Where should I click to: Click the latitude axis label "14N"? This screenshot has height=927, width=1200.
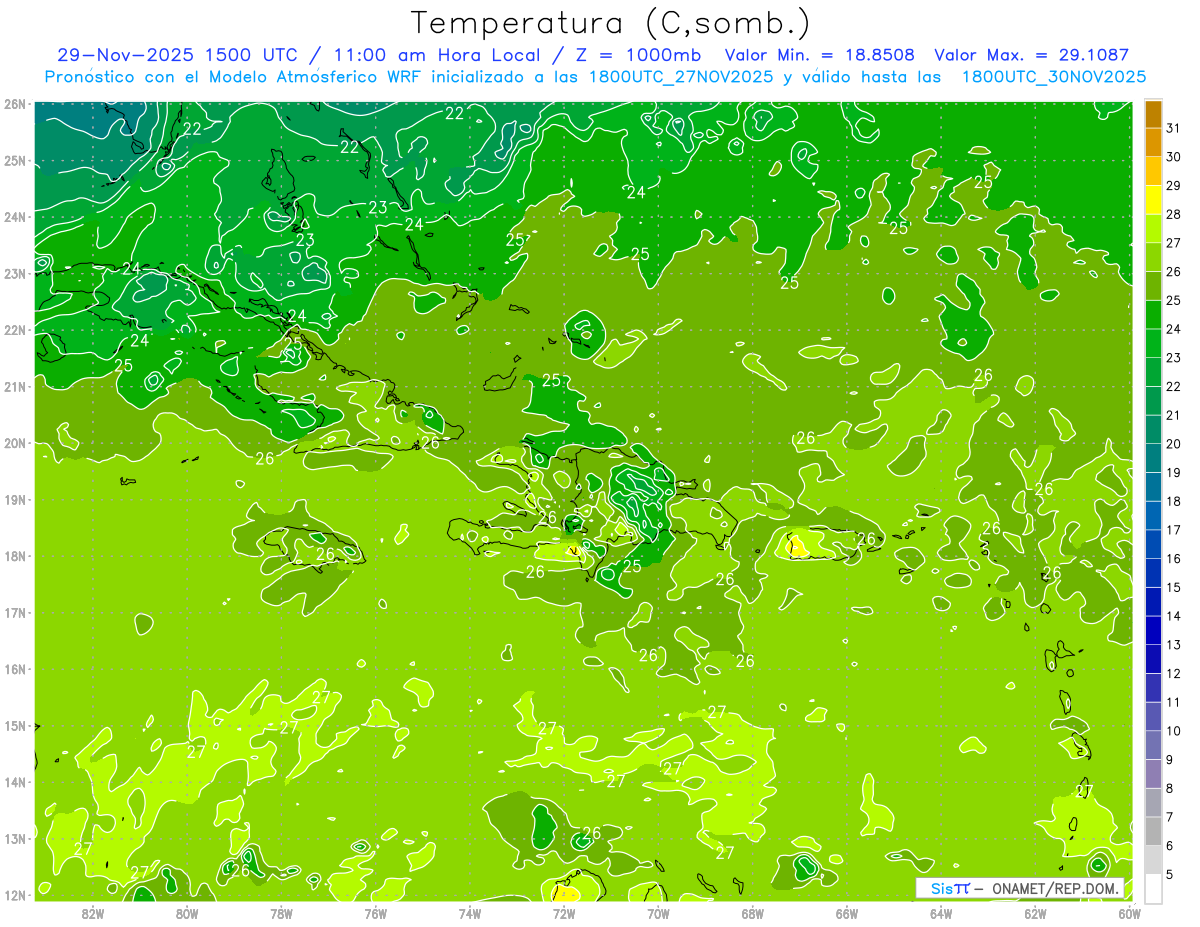point(15,782)
